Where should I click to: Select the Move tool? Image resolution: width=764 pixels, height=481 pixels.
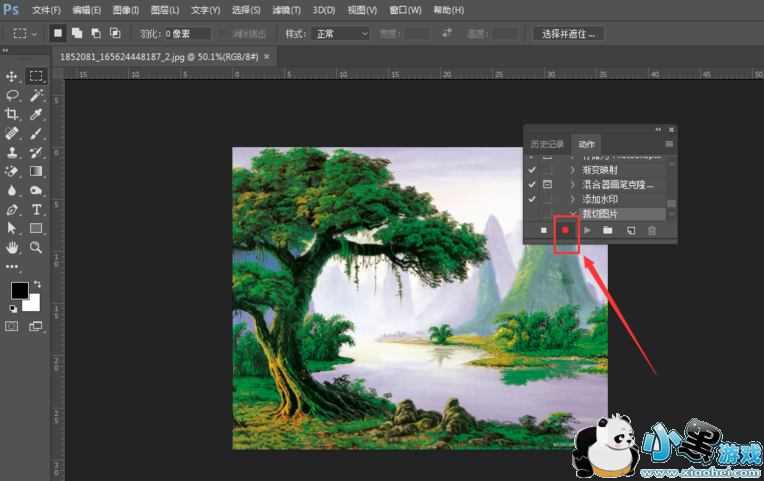tap(12, 76)
